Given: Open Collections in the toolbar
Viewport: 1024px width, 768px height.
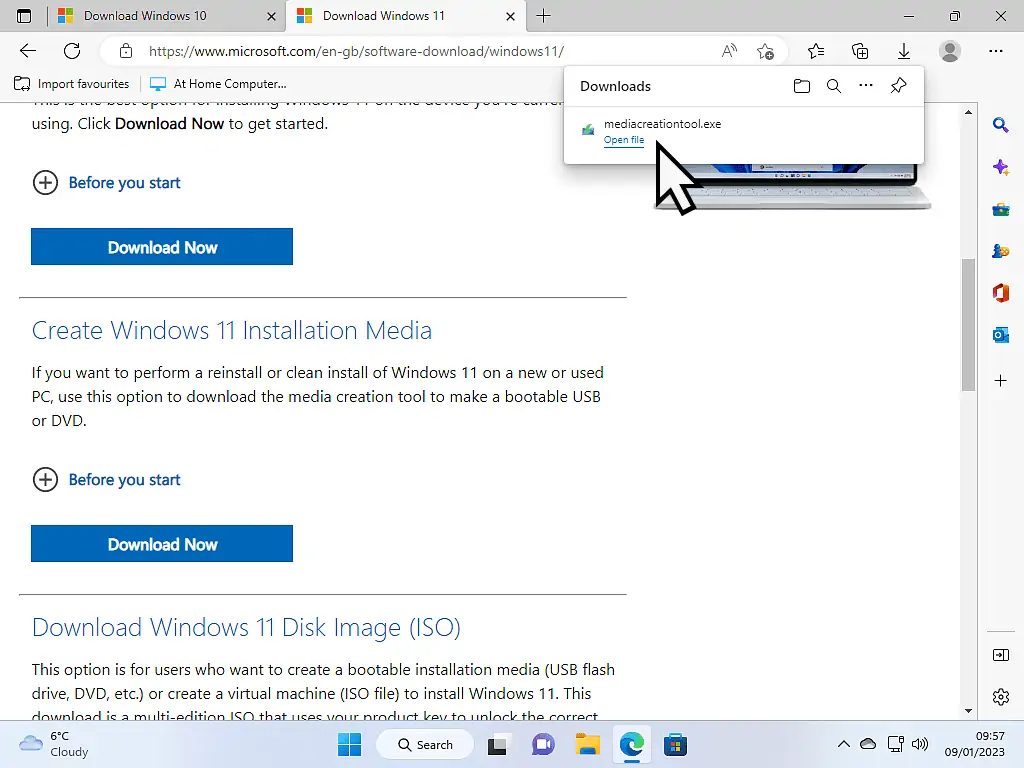Looking at the screenshot, I should pyautogui.click(x=860, y=50).
